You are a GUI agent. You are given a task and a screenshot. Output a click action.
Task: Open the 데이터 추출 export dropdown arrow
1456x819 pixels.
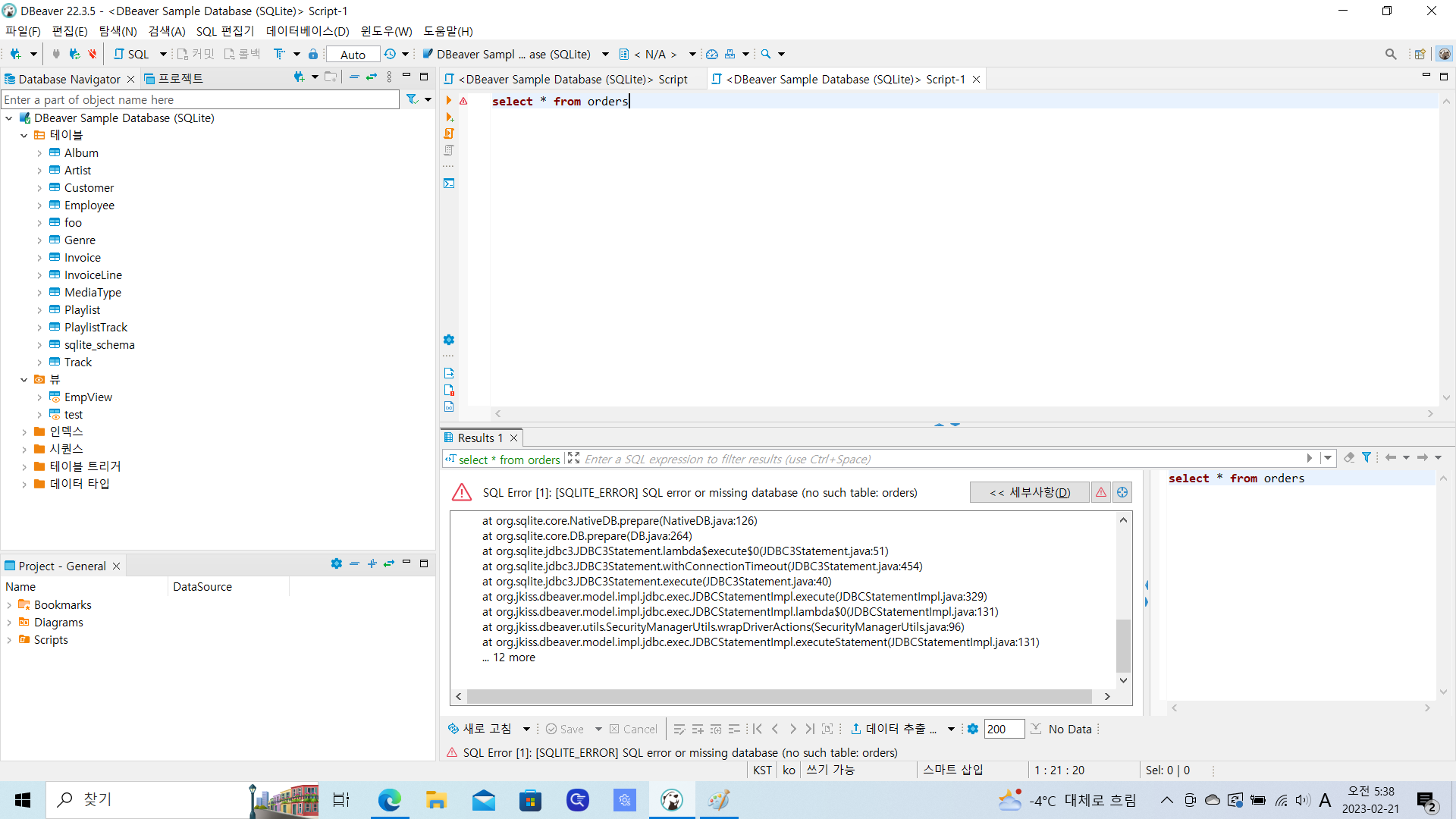point(951,729)
